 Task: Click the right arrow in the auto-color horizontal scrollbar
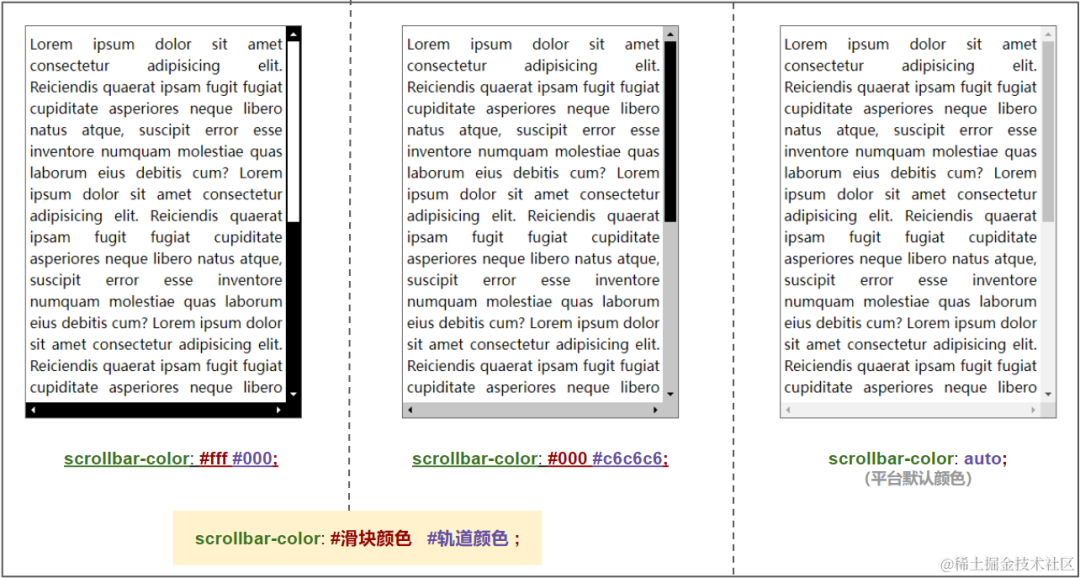[1034, 410]
